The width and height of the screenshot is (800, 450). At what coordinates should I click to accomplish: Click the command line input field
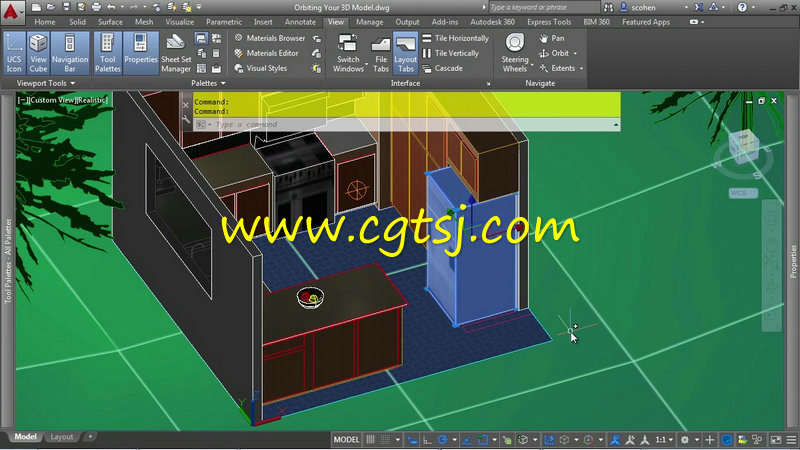tap(408, 124)
